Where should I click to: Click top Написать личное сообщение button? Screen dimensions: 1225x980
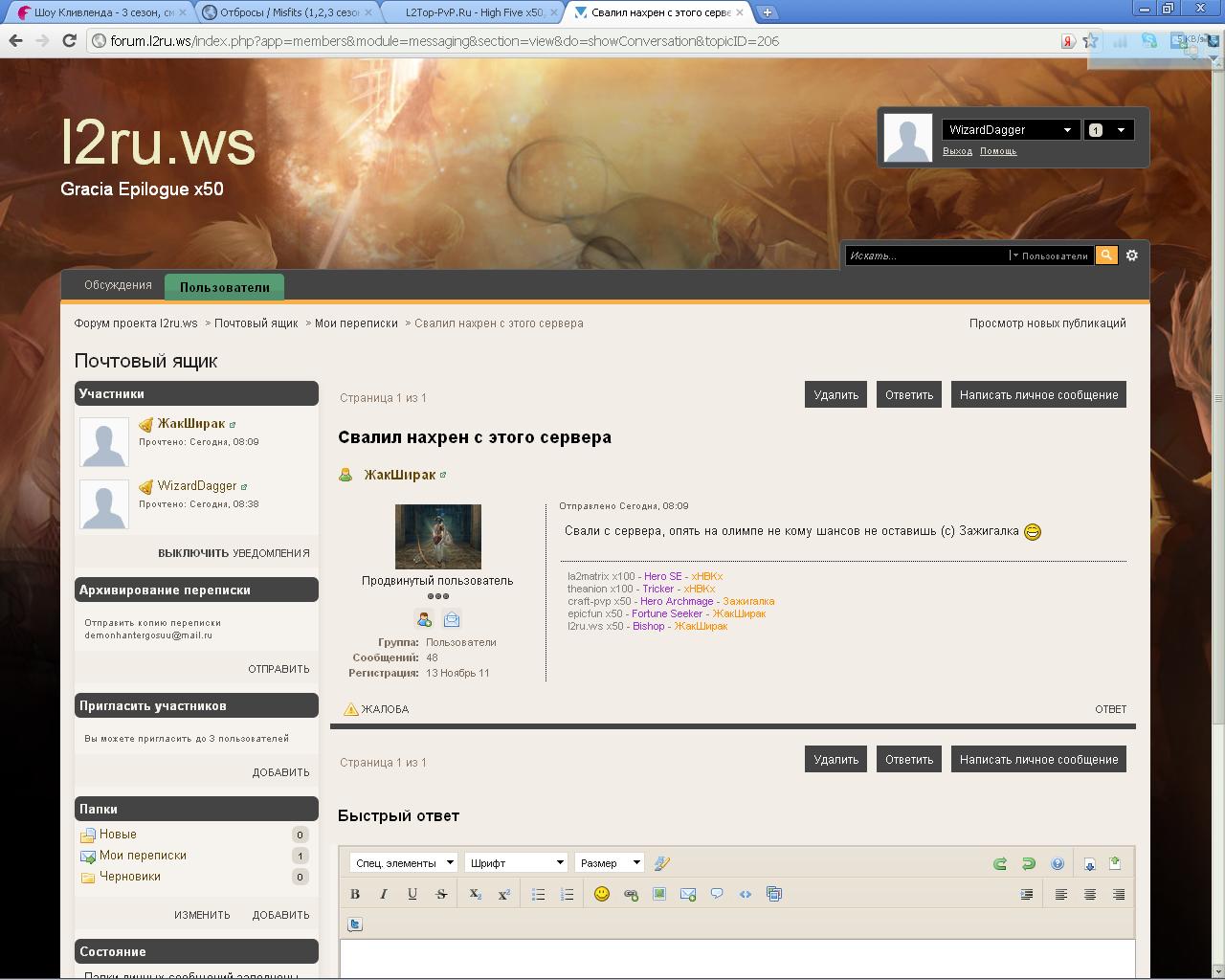[1038, 395]
